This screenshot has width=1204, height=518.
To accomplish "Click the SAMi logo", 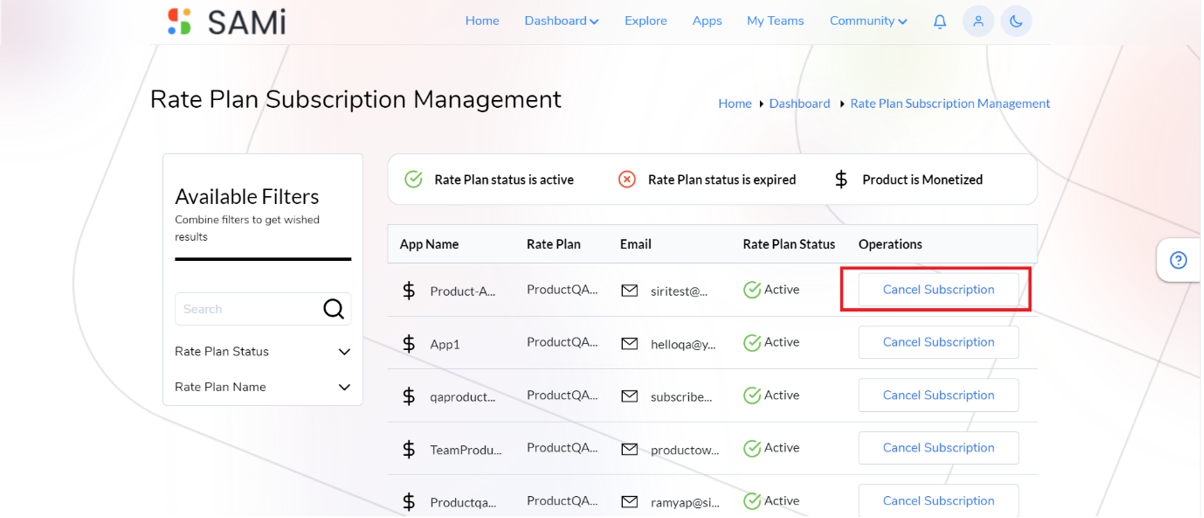I will [x=226, y=21].
